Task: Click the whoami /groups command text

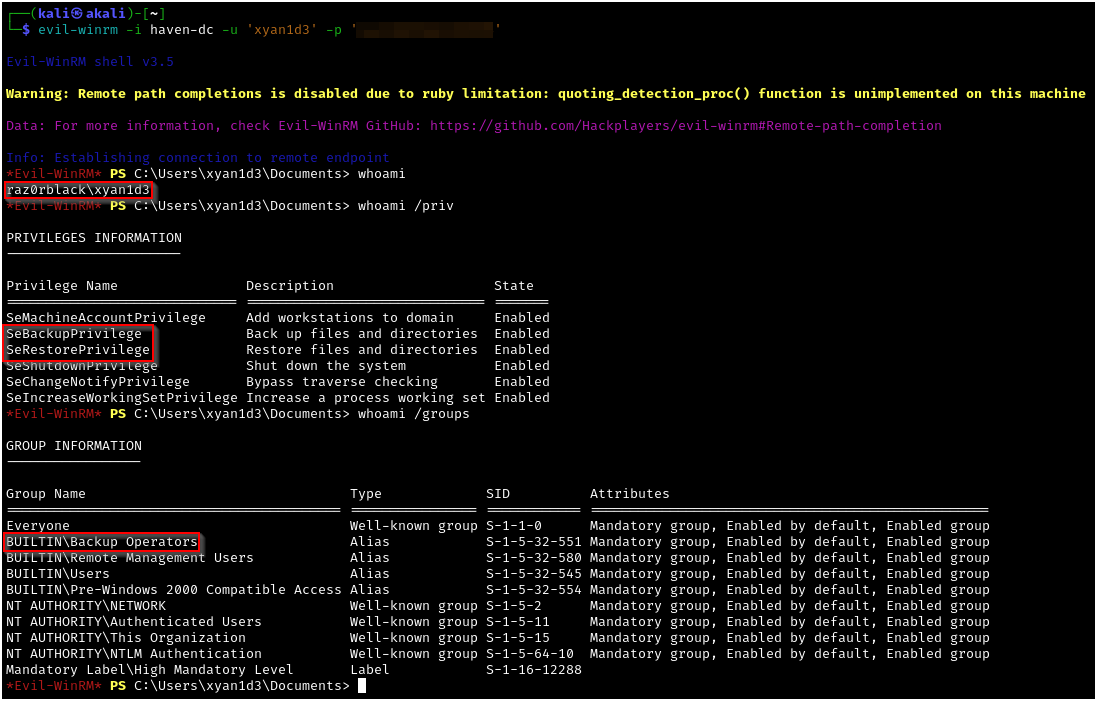Action: tap(413, 414)
